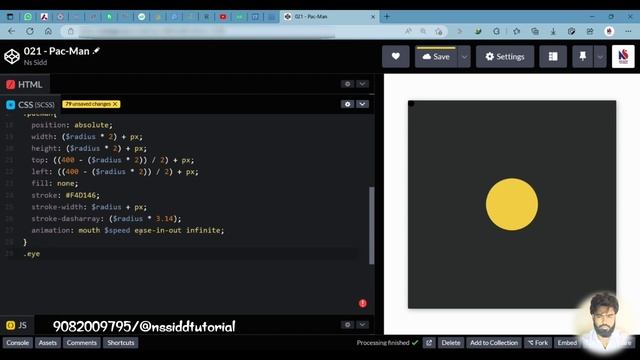Viewport: 640px width, 360px height.
Task: Open CSS editor settings gear
Action: (348, 104)
